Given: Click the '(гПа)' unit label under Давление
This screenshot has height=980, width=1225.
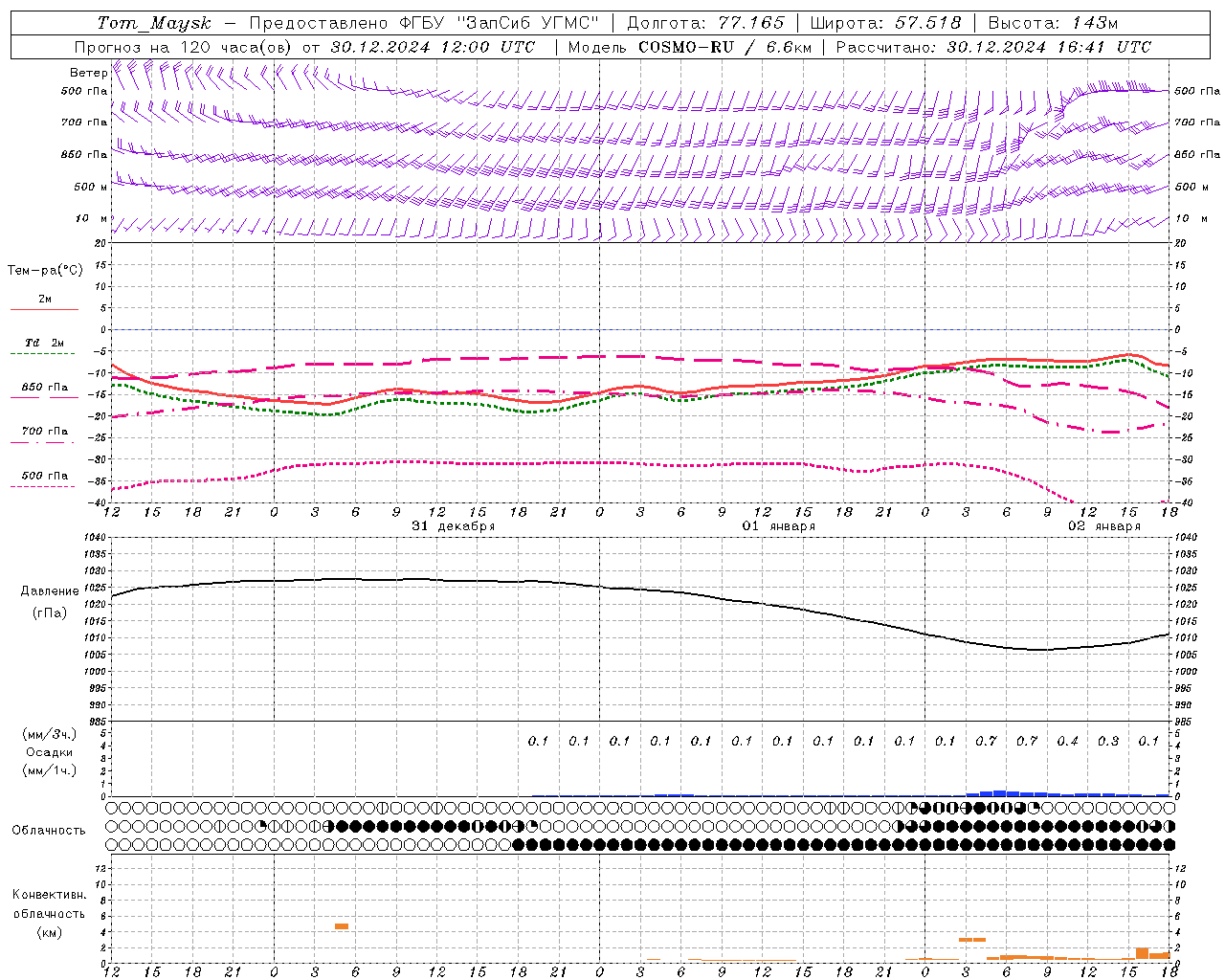Looking at the screenshot, I should click(x=50, y=612).
